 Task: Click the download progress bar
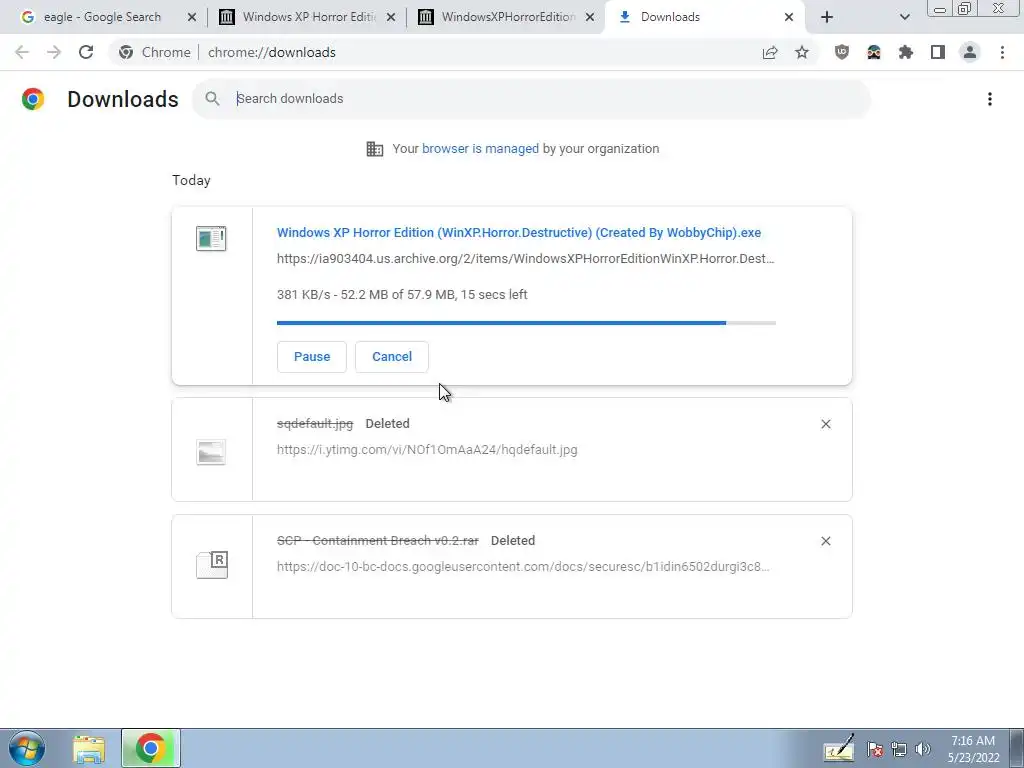click(x=526, y=323)
